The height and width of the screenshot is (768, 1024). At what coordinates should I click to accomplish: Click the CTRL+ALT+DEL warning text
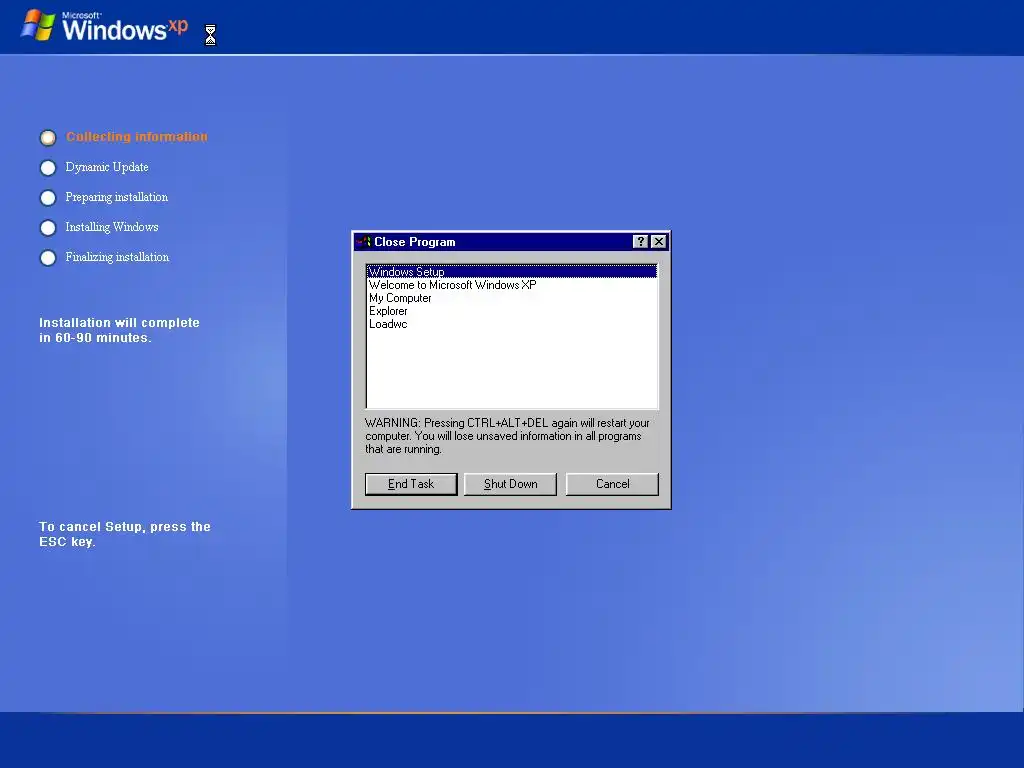507,436
